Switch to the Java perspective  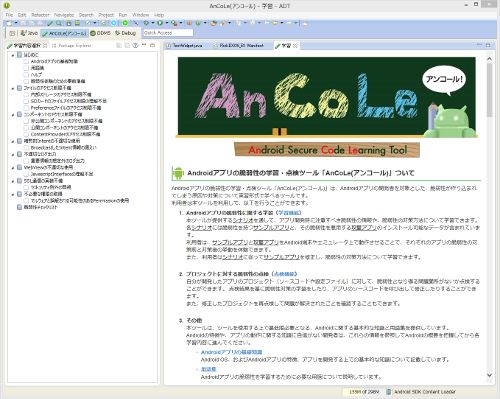point(29,33)
